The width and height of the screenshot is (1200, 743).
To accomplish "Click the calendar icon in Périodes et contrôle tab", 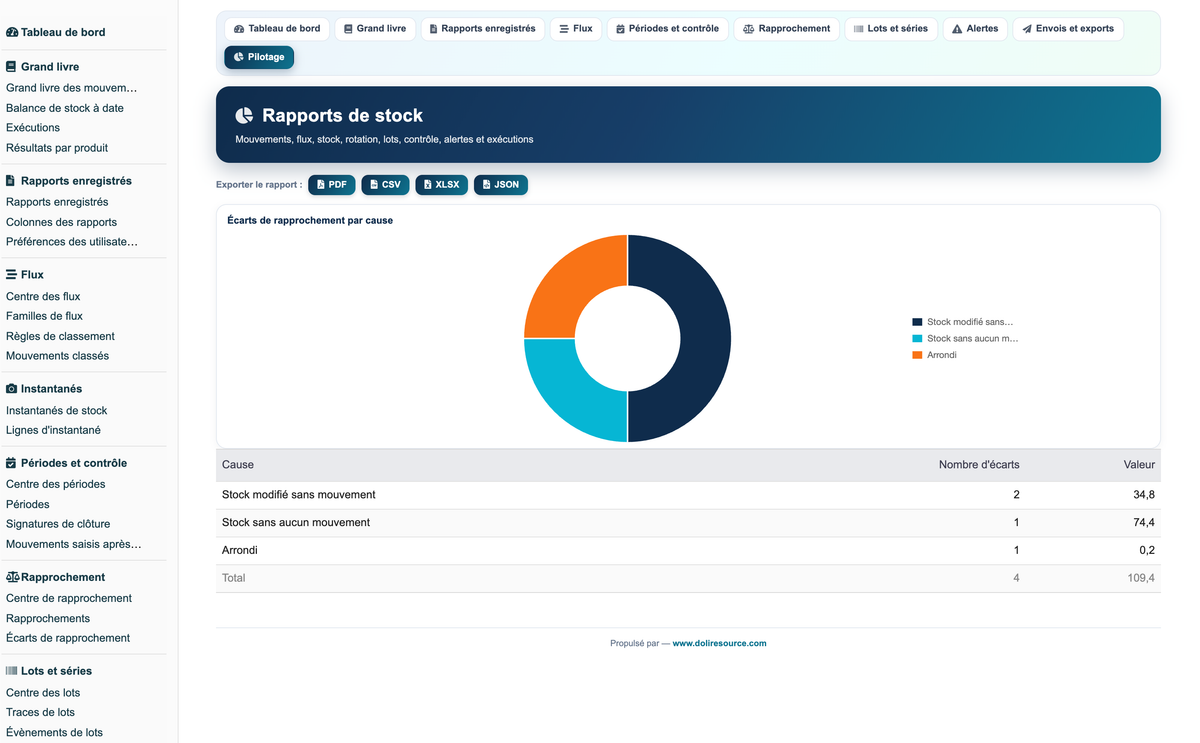I will tap(620, 29).
